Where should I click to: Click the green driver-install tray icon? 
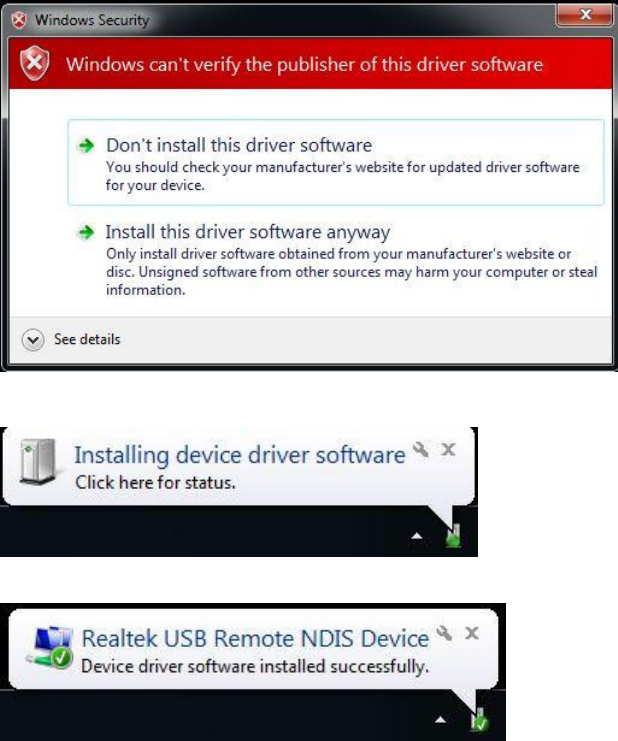point(454,535)
